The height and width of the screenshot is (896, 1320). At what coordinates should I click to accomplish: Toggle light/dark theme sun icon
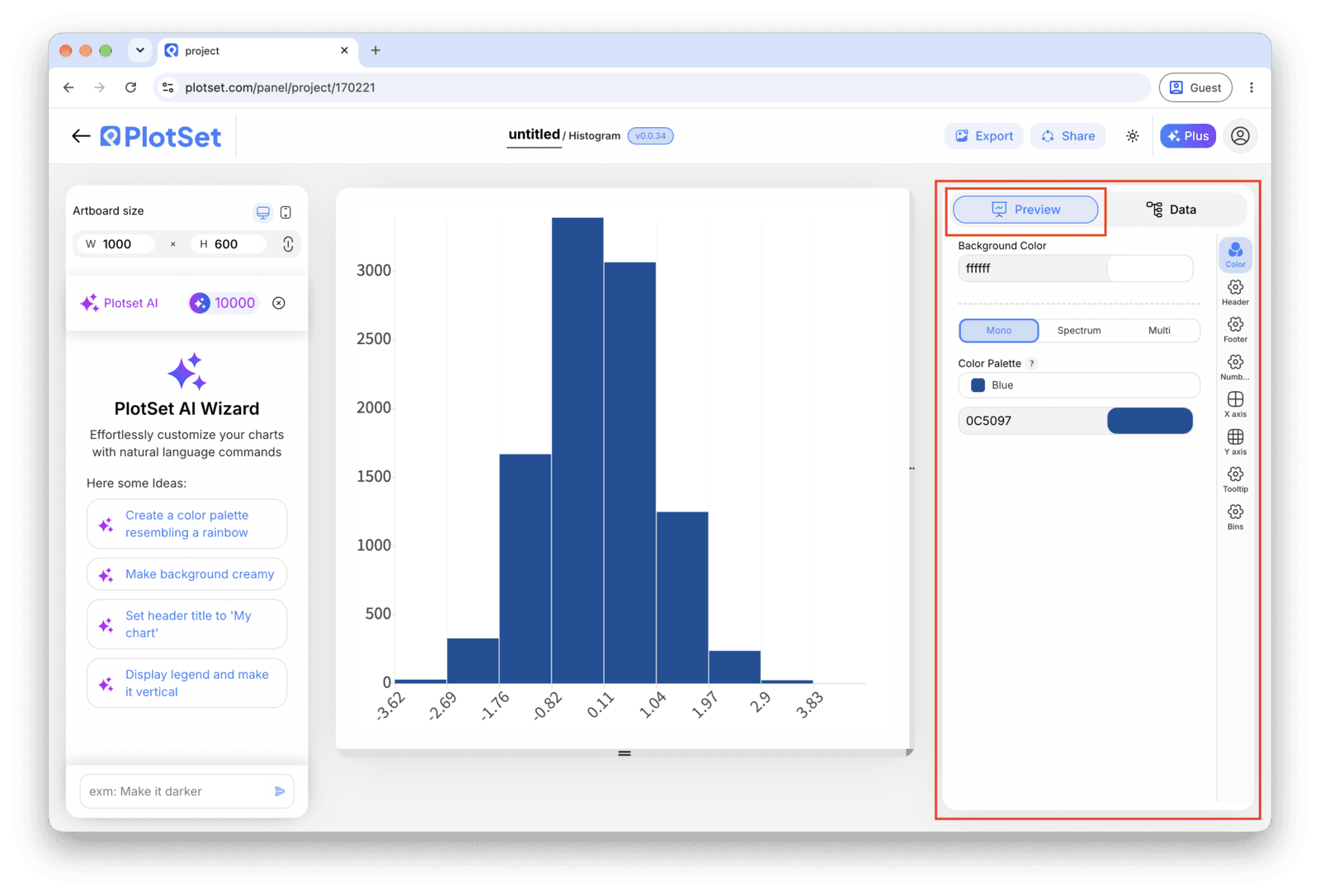1132,136
